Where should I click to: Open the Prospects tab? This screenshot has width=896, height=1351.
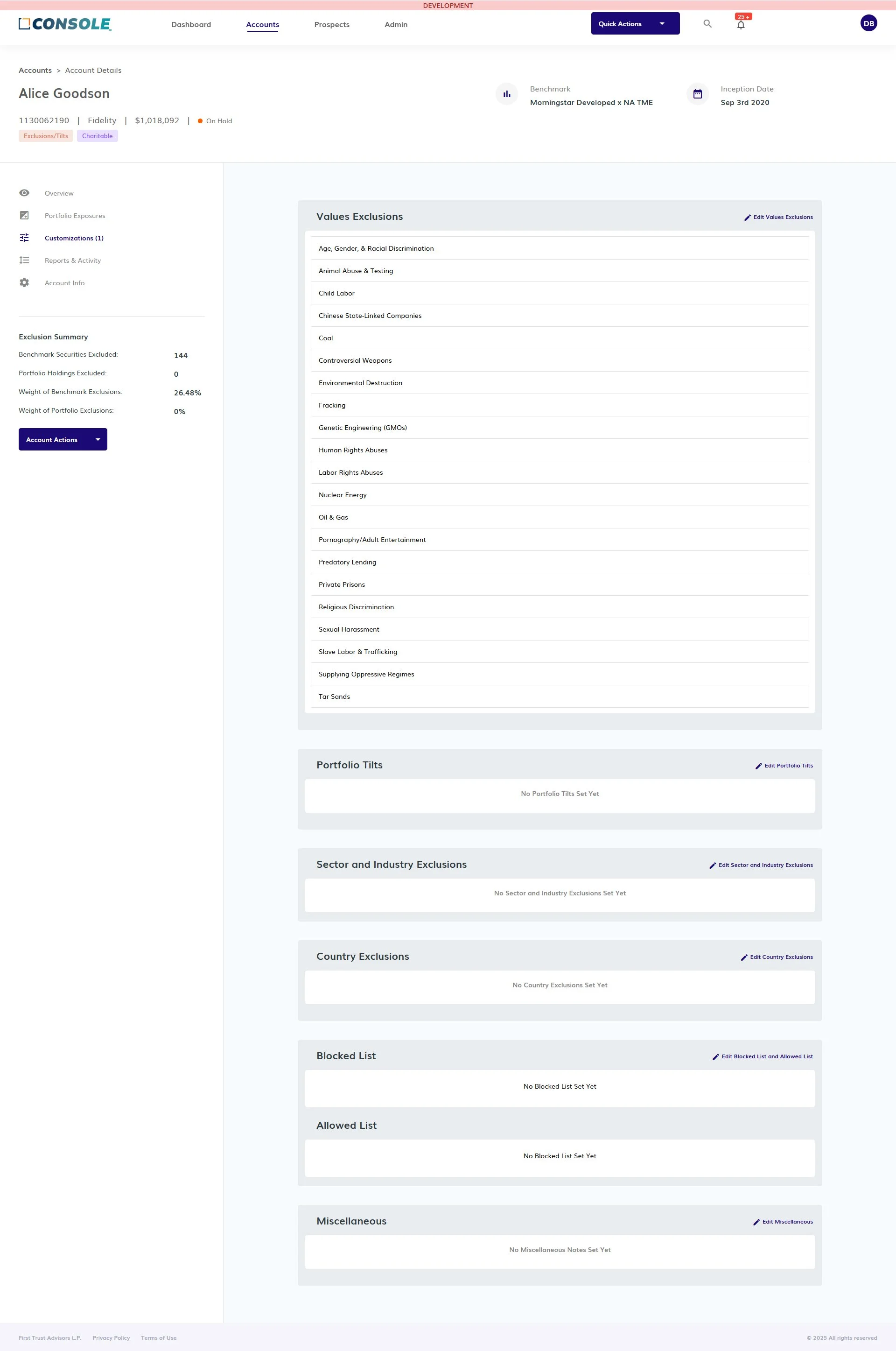click(x=331, y=25)
